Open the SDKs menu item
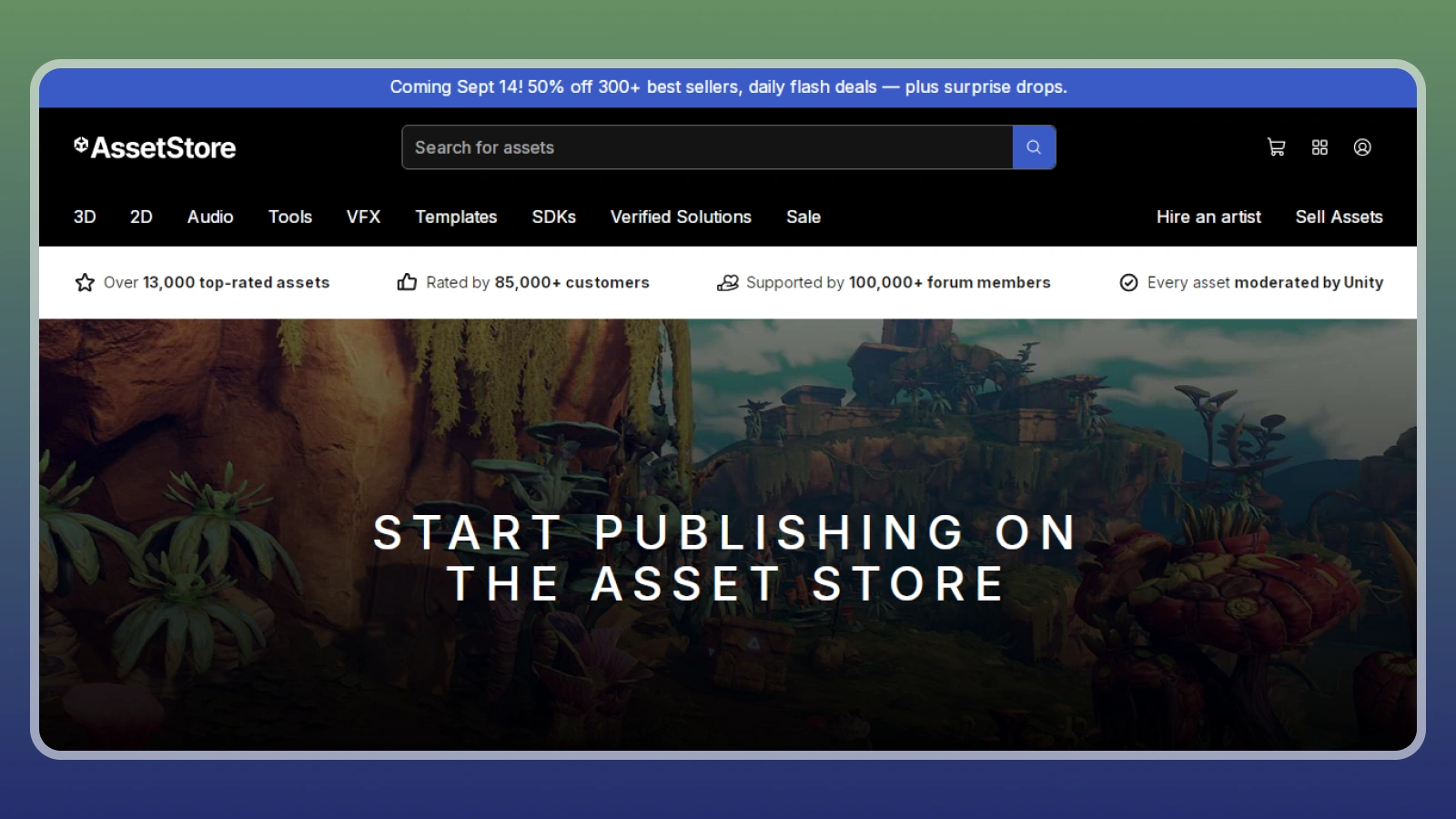Image resolution: width=1456 pixels, height=819 pixels. pos(553,217)
